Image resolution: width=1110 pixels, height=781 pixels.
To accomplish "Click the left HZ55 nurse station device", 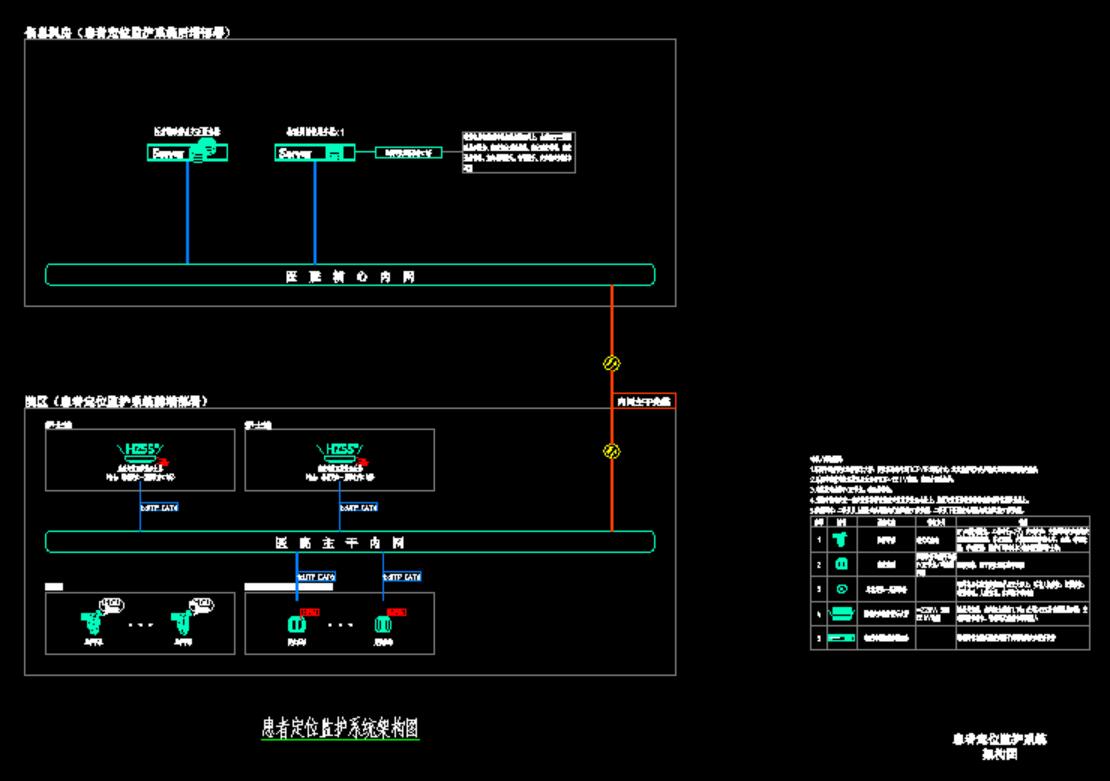I will (139, 453).
